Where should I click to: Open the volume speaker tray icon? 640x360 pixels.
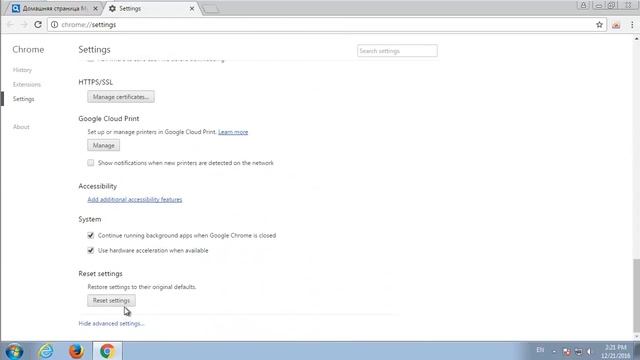(589, 351)
